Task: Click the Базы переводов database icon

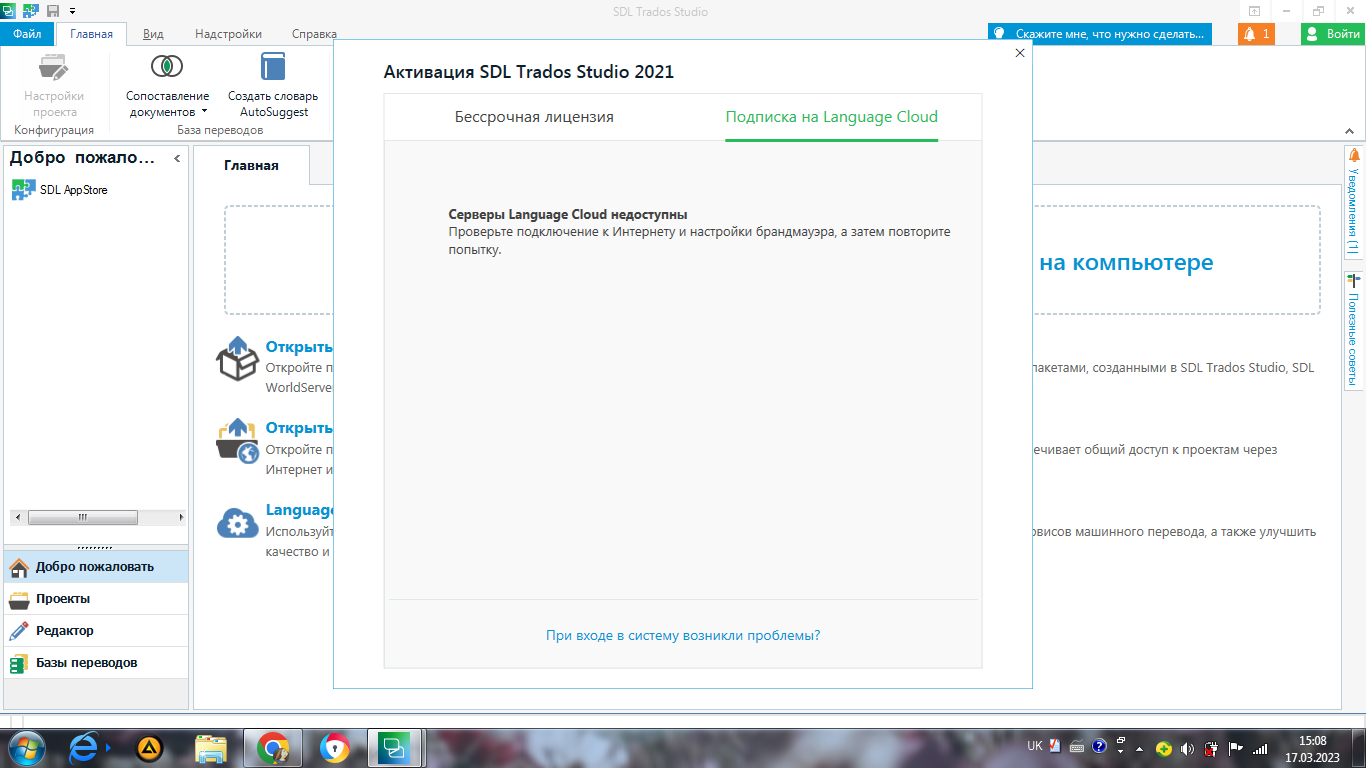Action: 19,663
